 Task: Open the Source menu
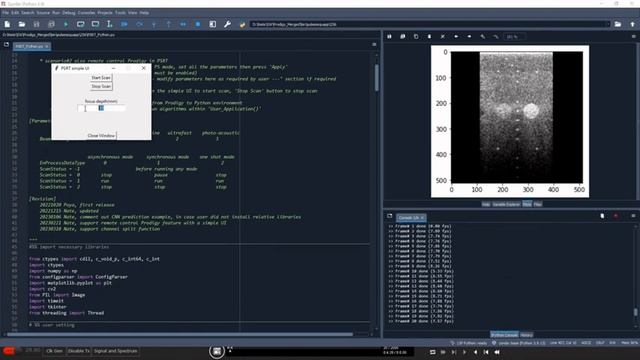coord(43,13)
